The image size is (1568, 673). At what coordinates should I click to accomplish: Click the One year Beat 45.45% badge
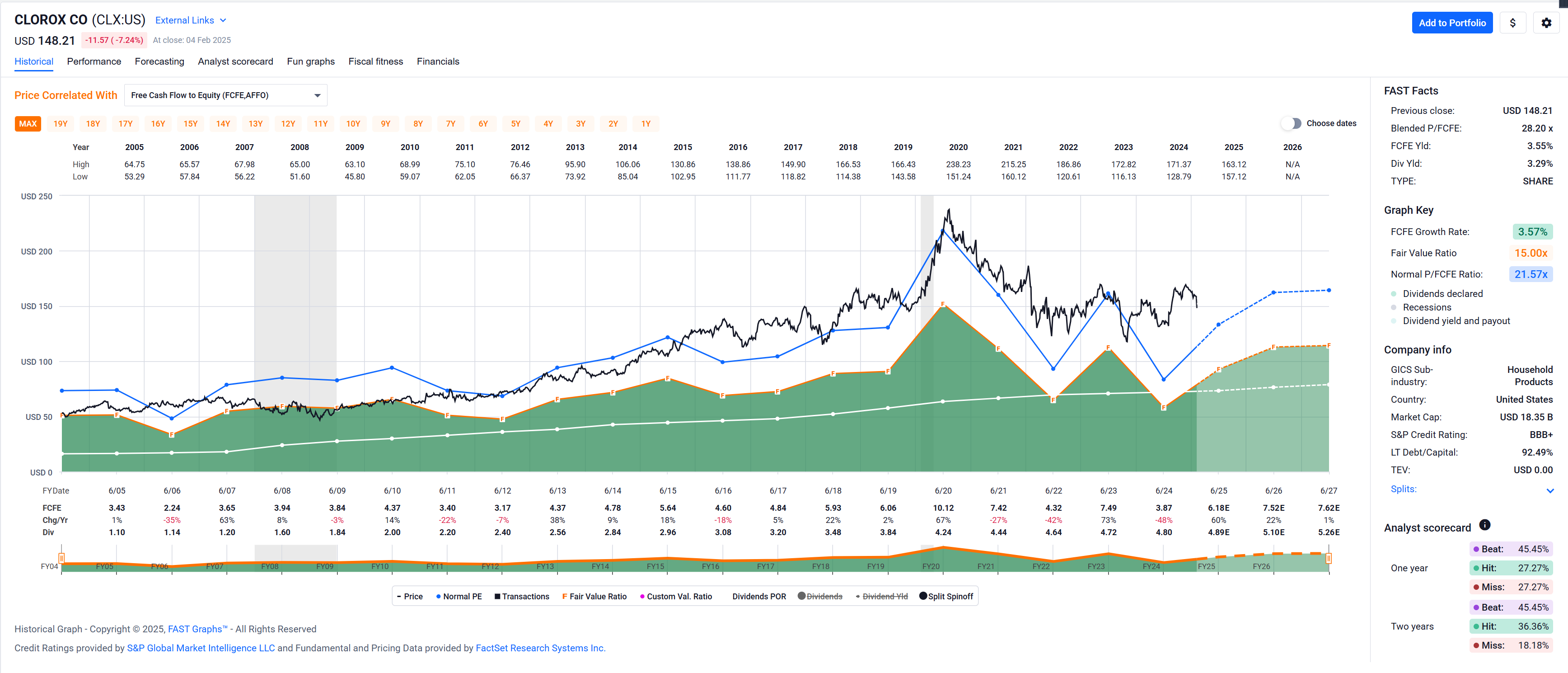[1511, 549]
